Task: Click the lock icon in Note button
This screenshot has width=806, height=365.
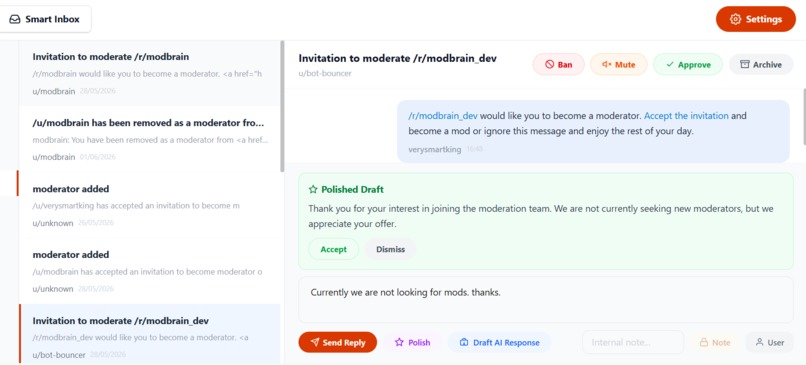Action: coord(704,342)
